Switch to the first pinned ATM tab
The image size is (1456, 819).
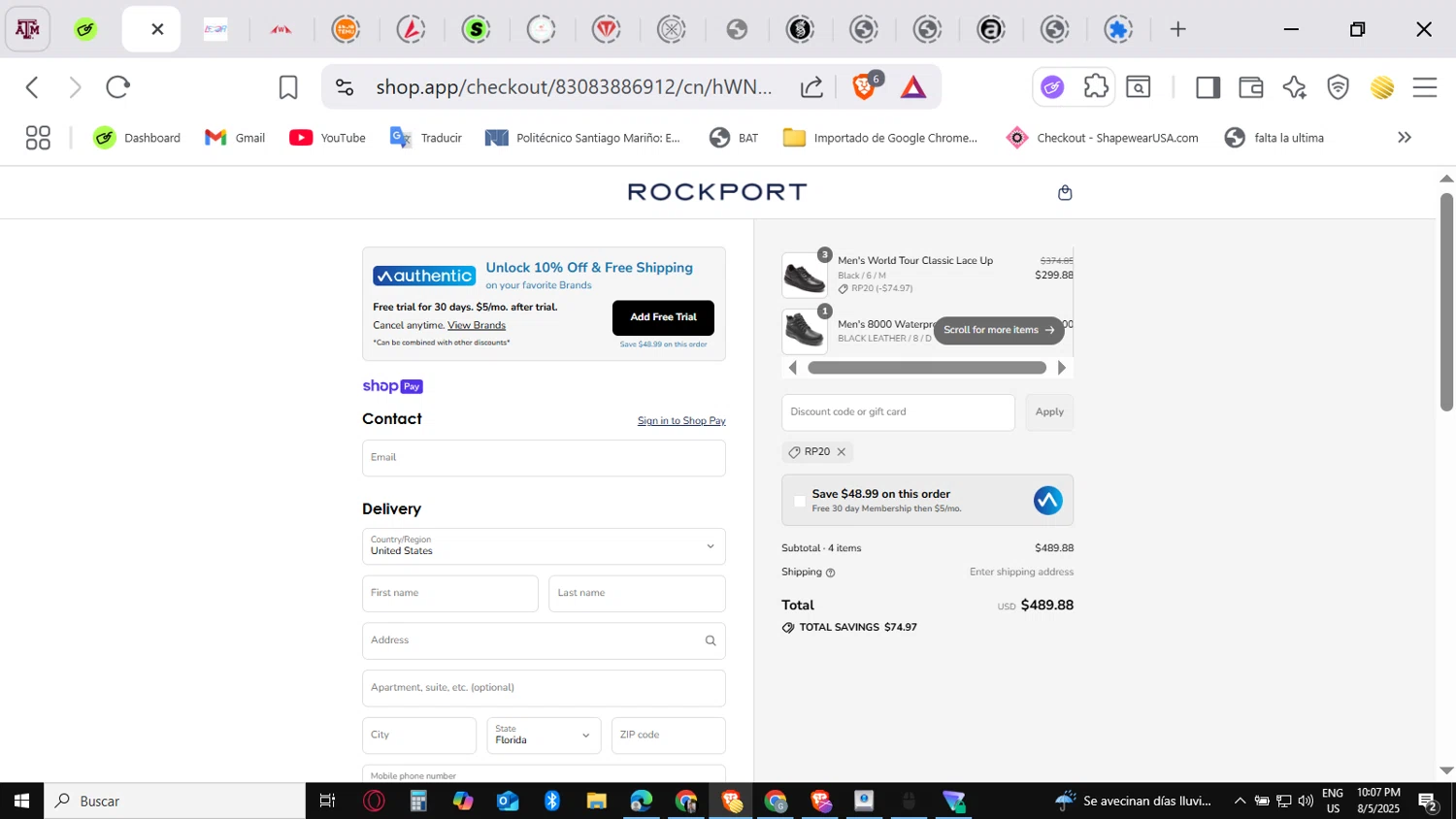click(x=27, y=29)
